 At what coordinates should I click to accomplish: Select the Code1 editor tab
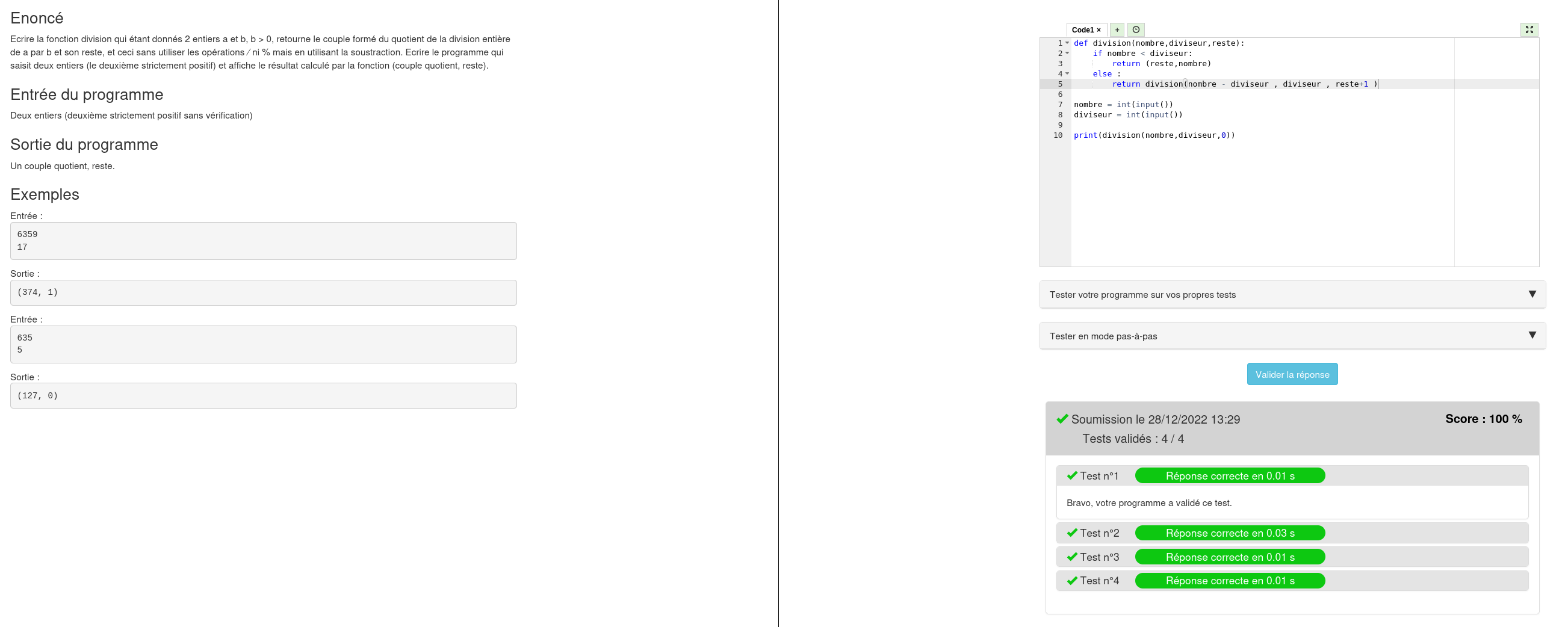pyautogui.click(x=1086, y=31)
